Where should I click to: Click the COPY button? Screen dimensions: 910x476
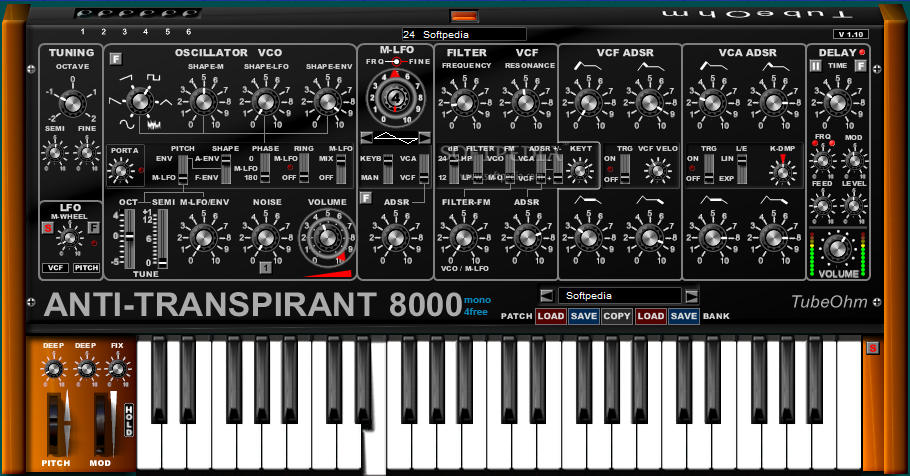click(x=616, y=316)
